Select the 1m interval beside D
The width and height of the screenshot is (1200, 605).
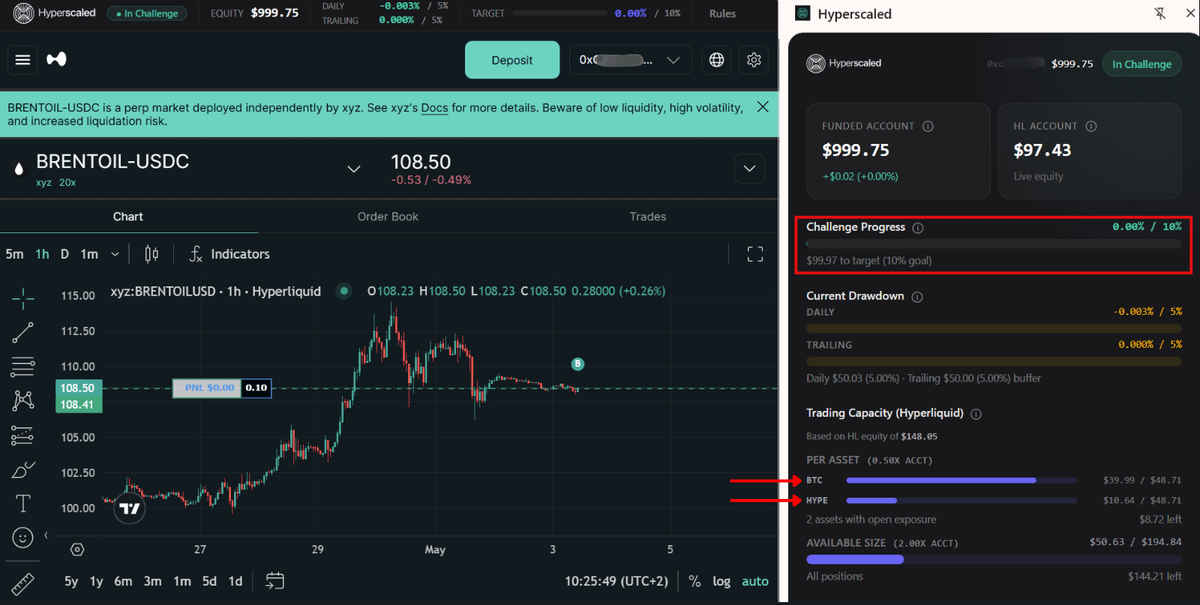(x=89, y=254)
